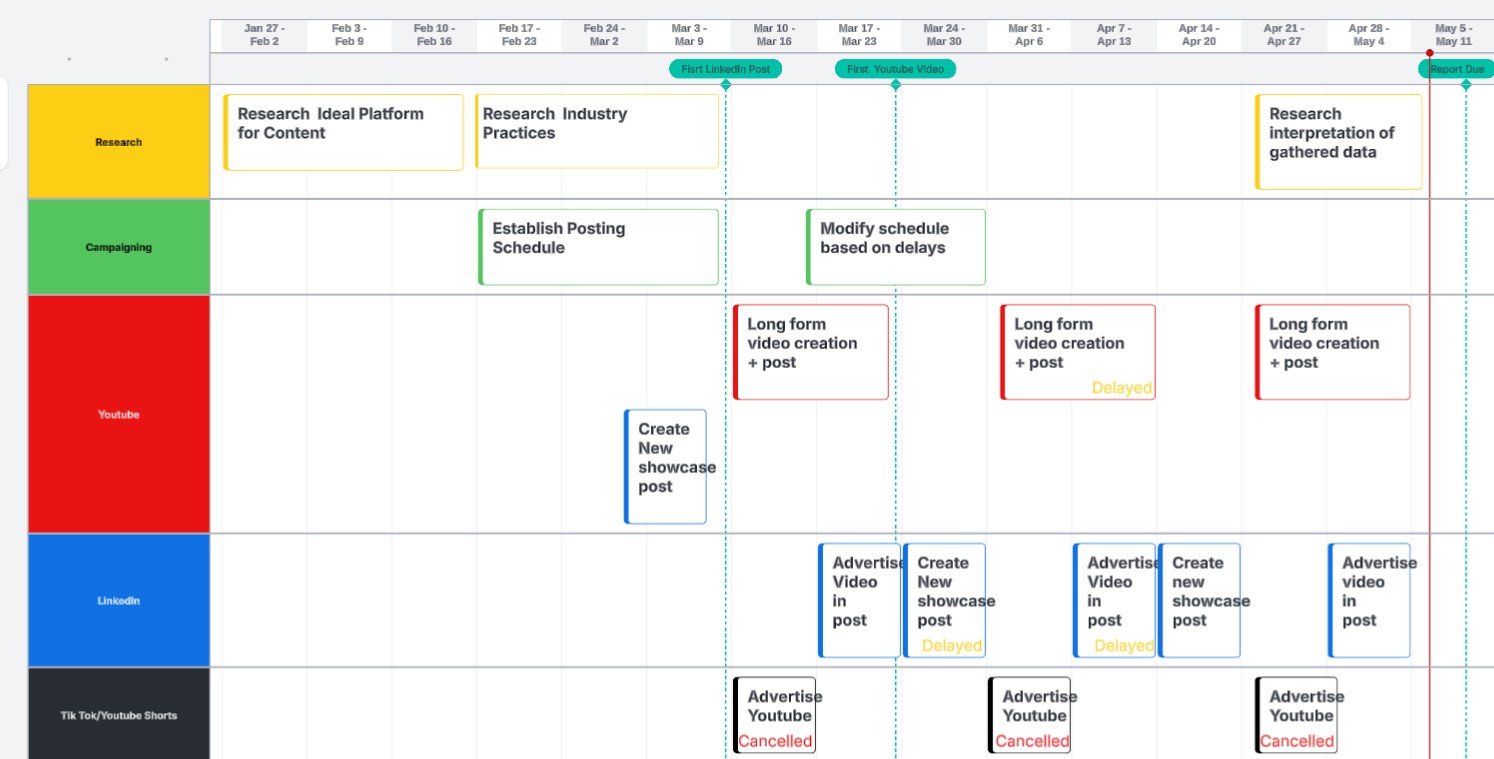Click the Apr 14 - Apr 20 week header
This screenshot has height=759, width=1494.
coord(1198,35)
